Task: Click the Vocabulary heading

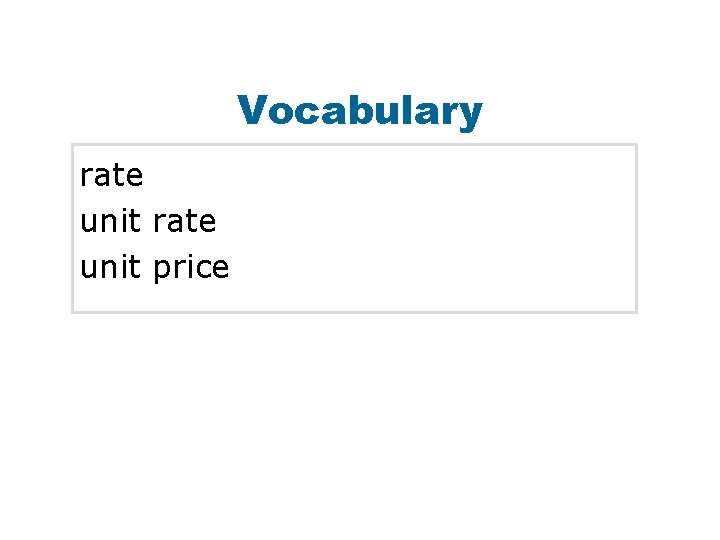Action: (x=360, y=110)
